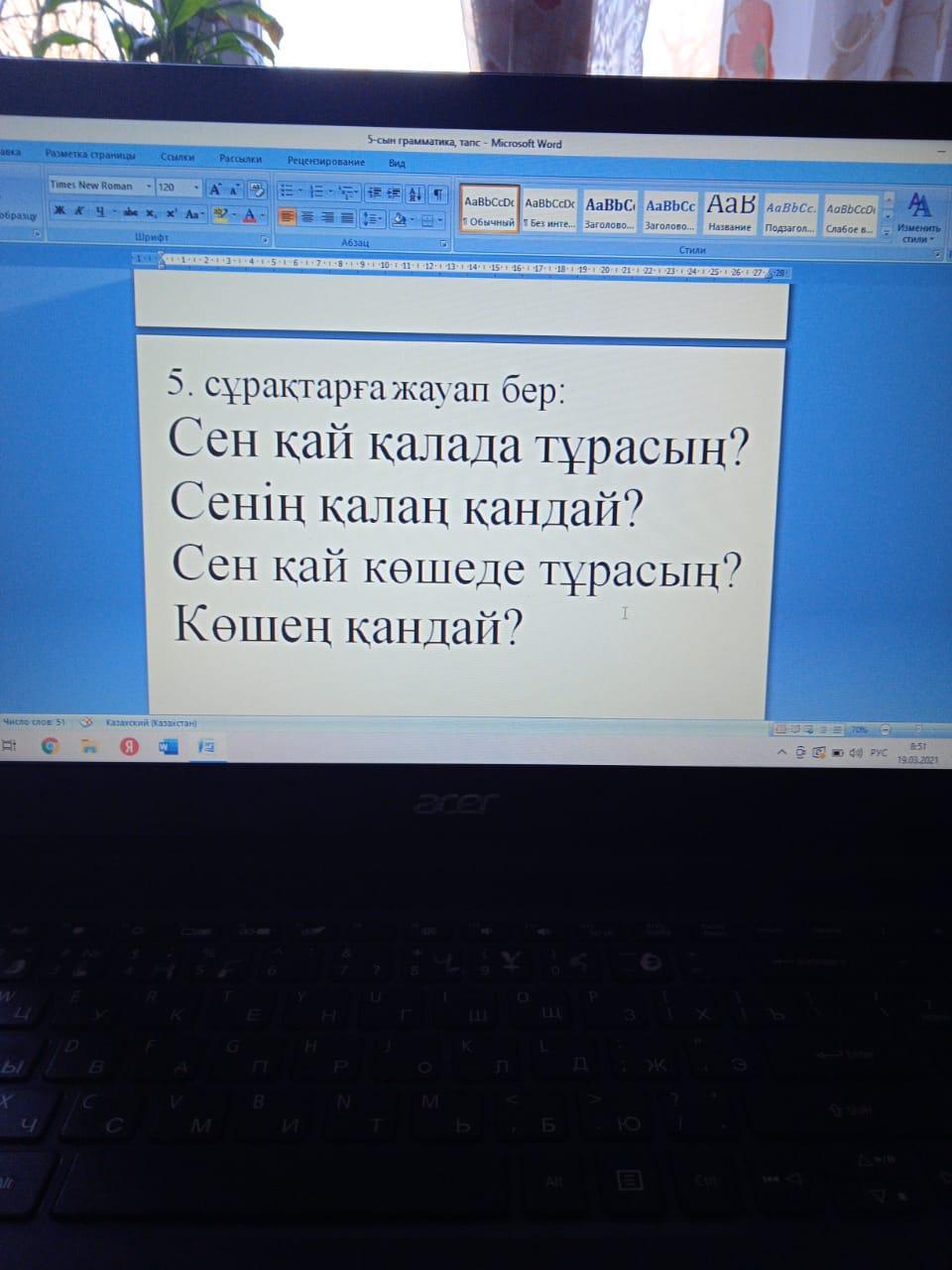The height and width of the screenshot is (1270, 952).
Task: Apply red font color
Action: click(249, 214)
